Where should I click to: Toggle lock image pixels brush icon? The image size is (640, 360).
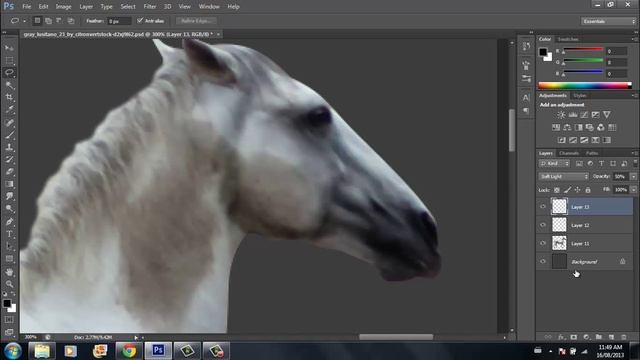click(x=567, y=190)
